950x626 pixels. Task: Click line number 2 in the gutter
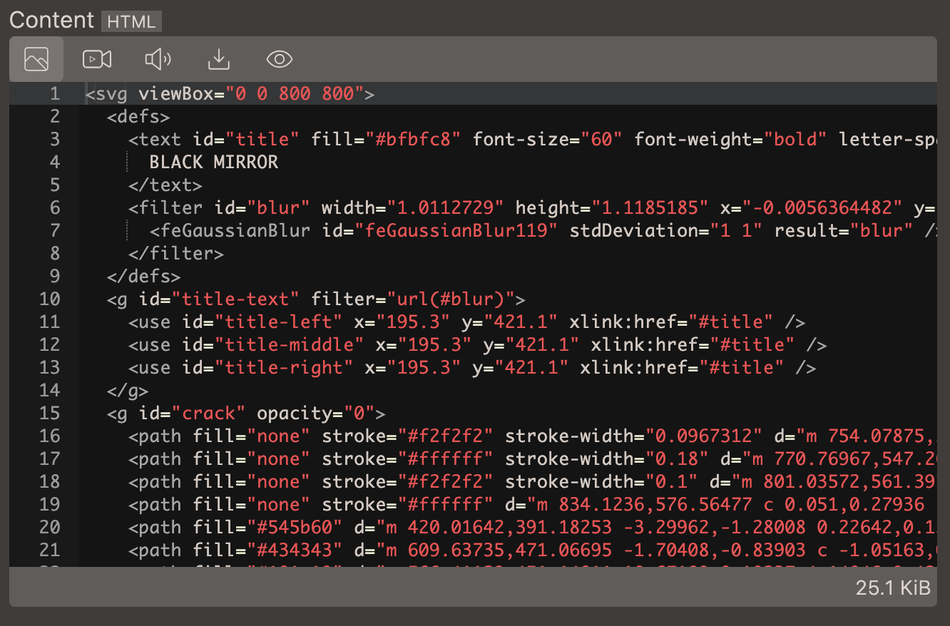click(55, 116)
